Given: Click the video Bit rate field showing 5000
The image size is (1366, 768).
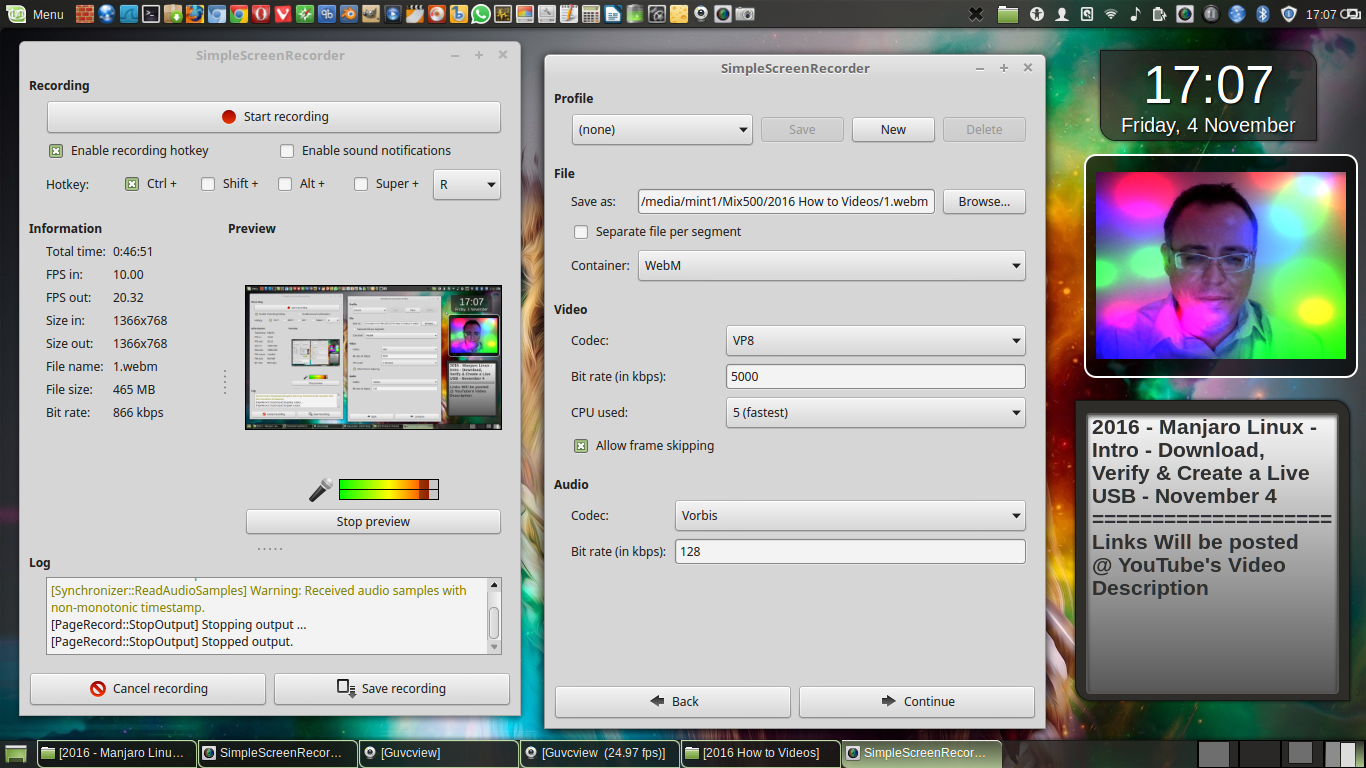Looking at the screenshot, I should coord(876,377).
